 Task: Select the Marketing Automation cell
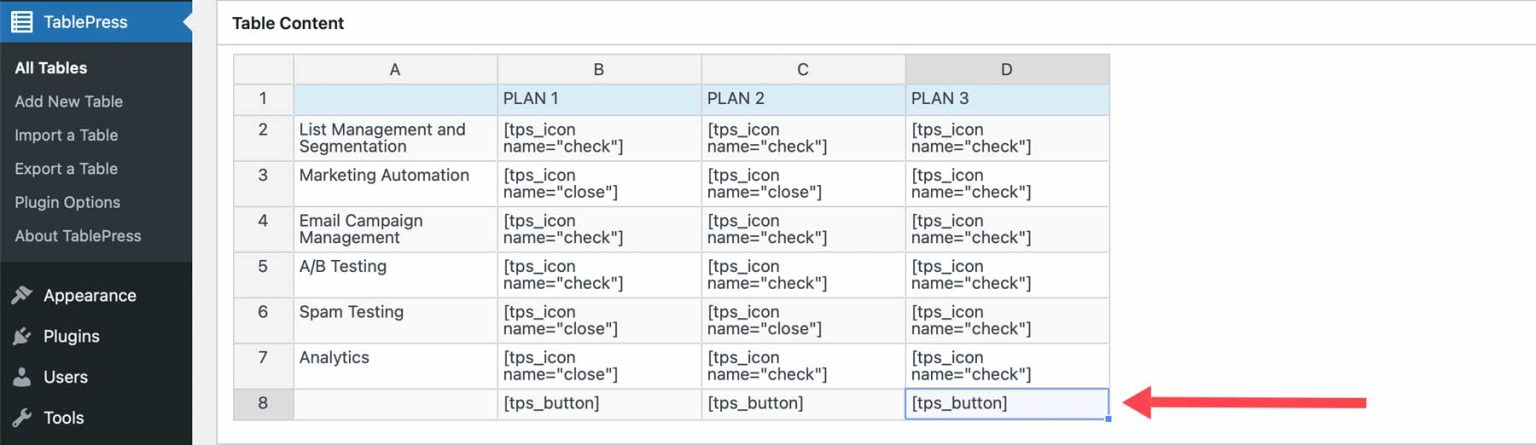point(395,183)
